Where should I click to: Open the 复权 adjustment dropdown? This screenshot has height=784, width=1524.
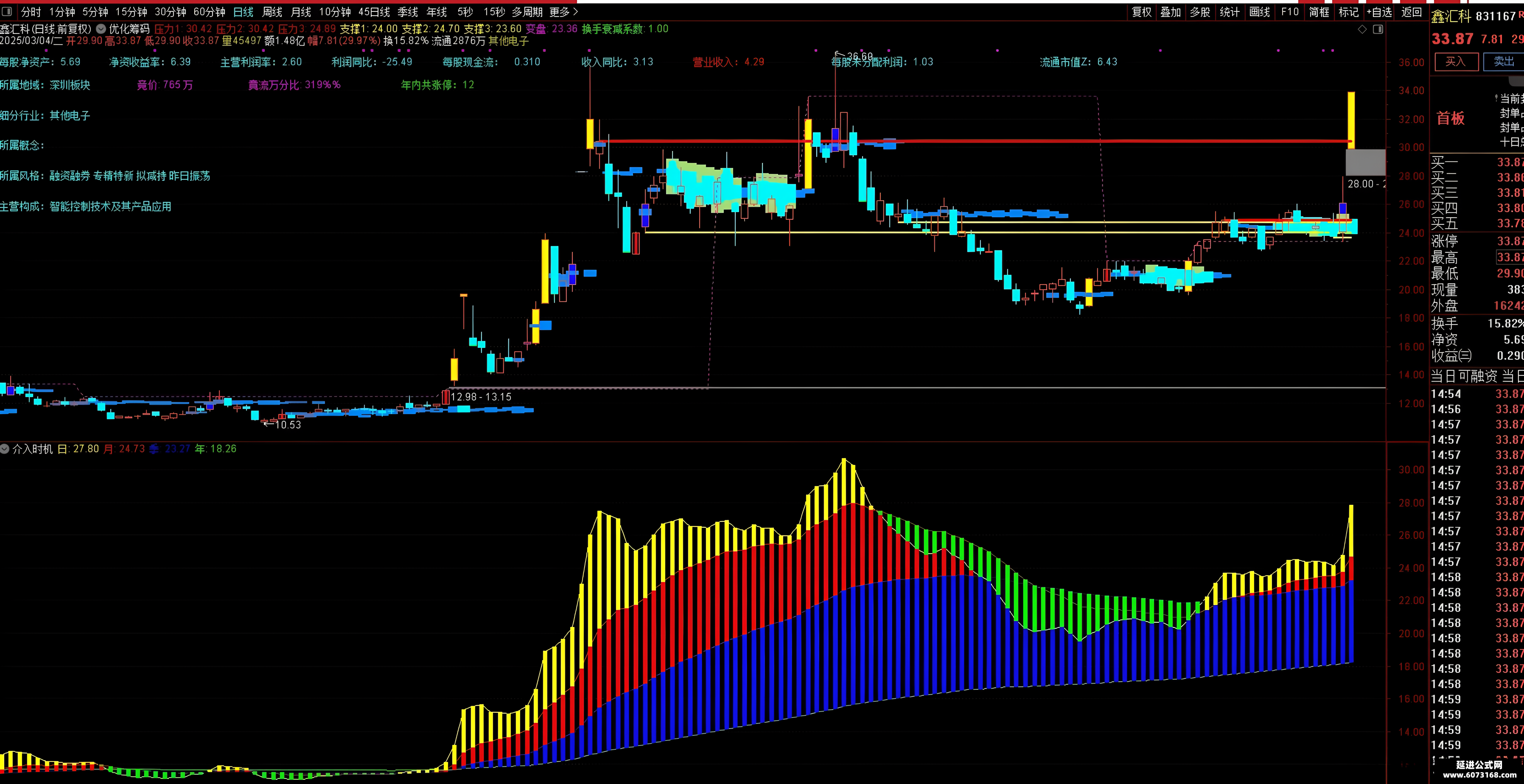(1141, 12)
